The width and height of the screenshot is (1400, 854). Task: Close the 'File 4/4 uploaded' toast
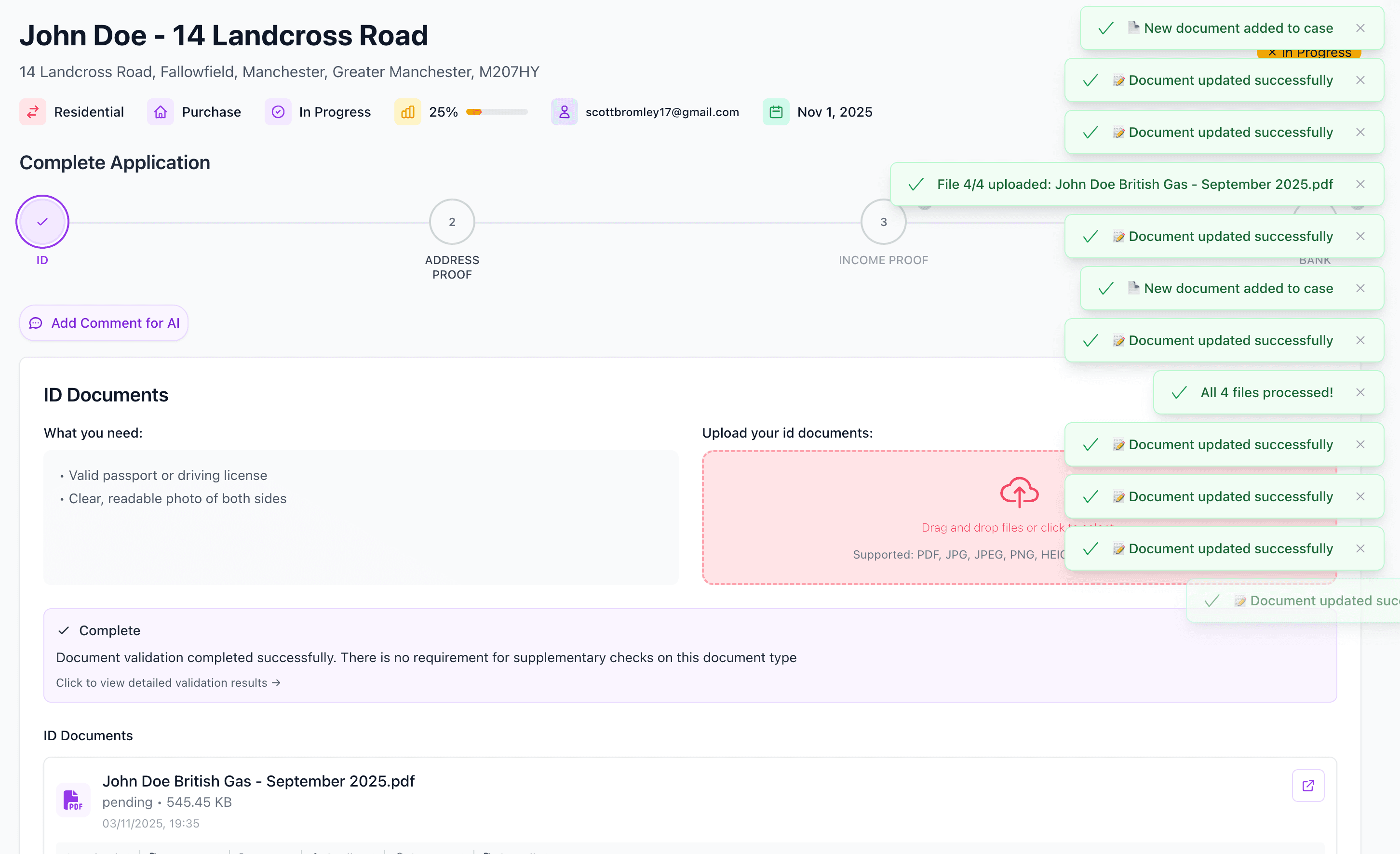1360,184
